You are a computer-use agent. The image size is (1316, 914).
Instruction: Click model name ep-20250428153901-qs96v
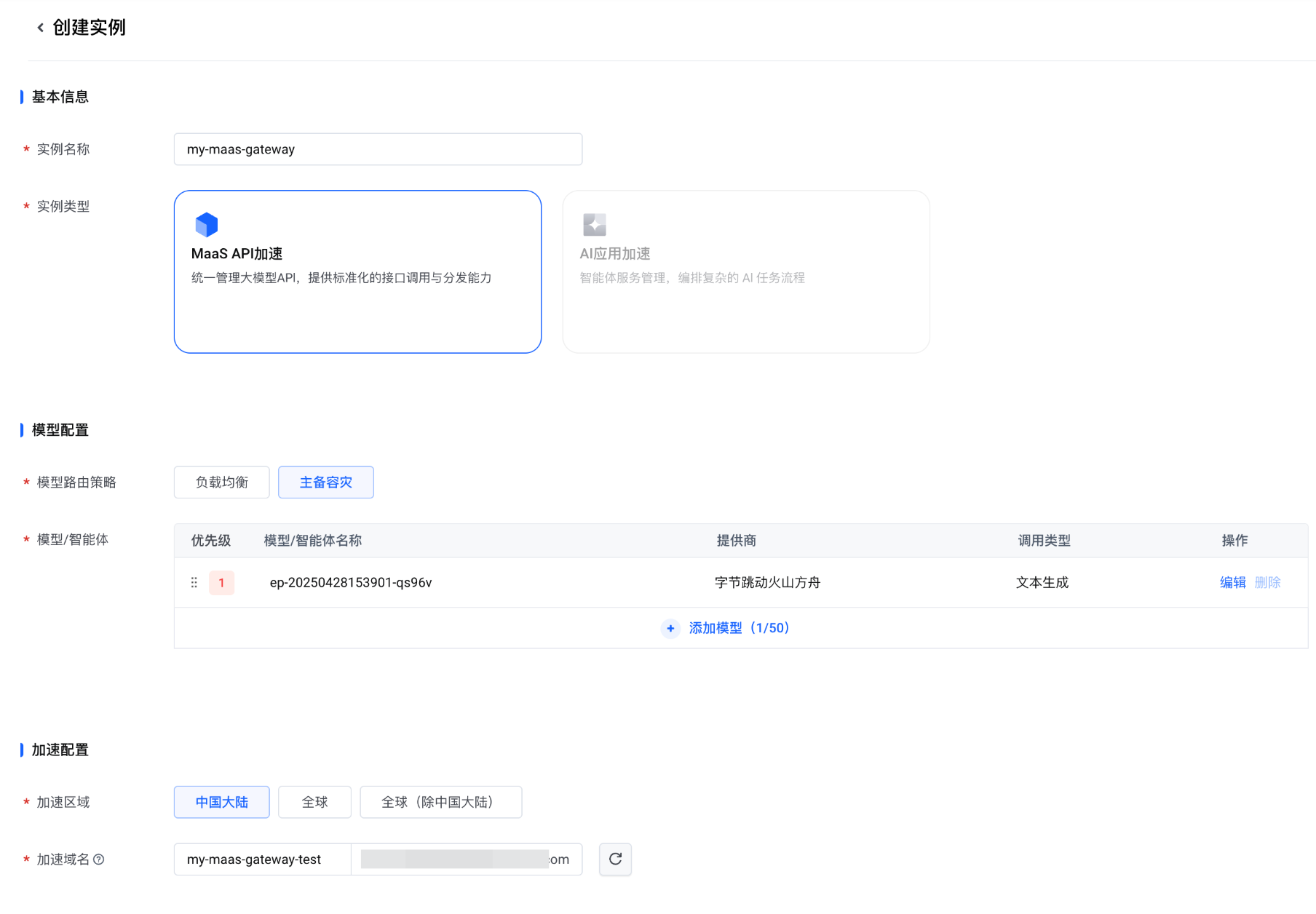(x=351, y=583)
